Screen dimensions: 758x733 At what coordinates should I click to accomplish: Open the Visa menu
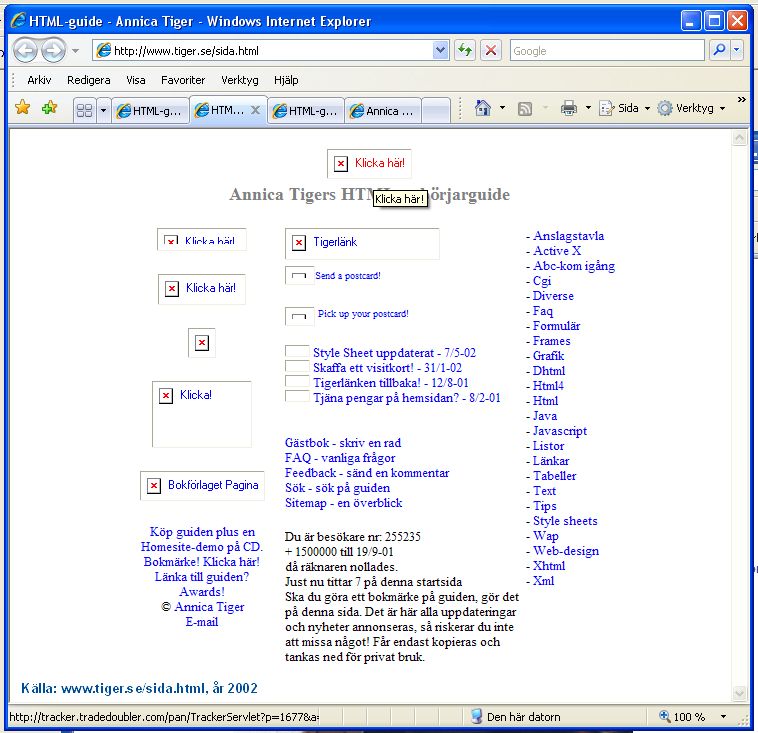click(x=135, y=80)
